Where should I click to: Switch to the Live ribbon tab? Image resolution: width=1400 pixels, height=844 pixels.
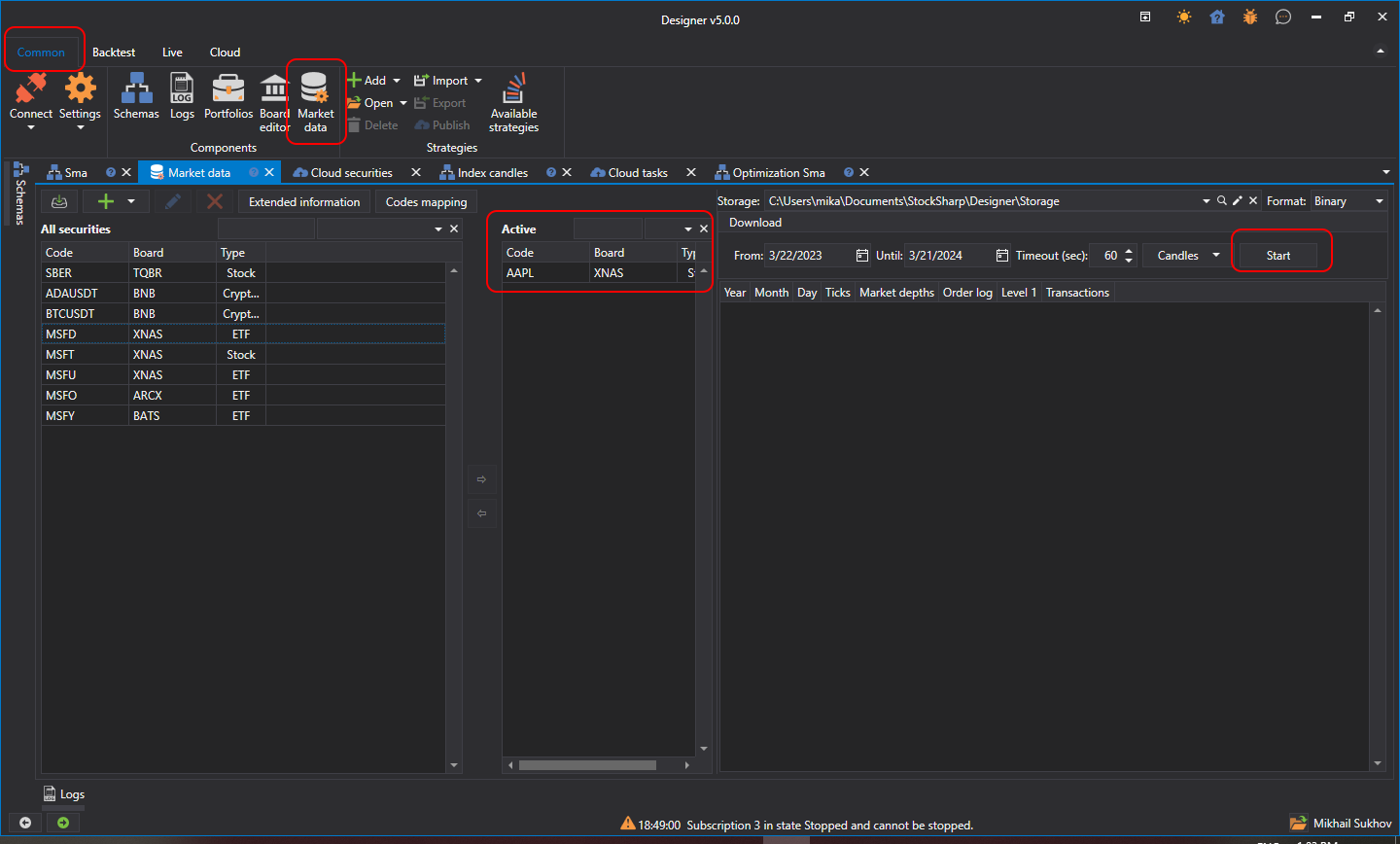click(x=172, y=53)
